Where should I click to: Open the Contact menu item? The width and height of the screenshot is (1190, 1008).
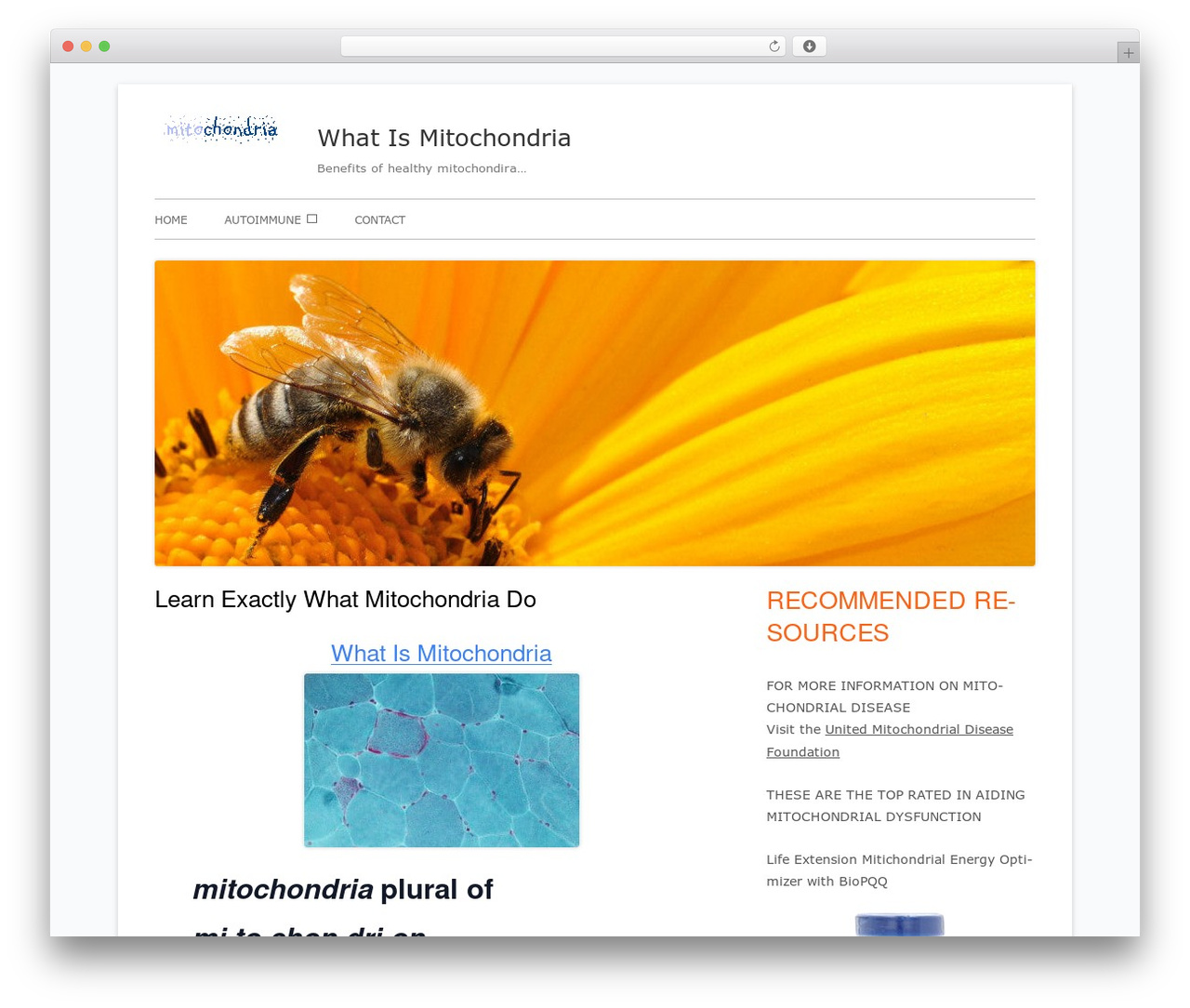(x=379, y=220)
